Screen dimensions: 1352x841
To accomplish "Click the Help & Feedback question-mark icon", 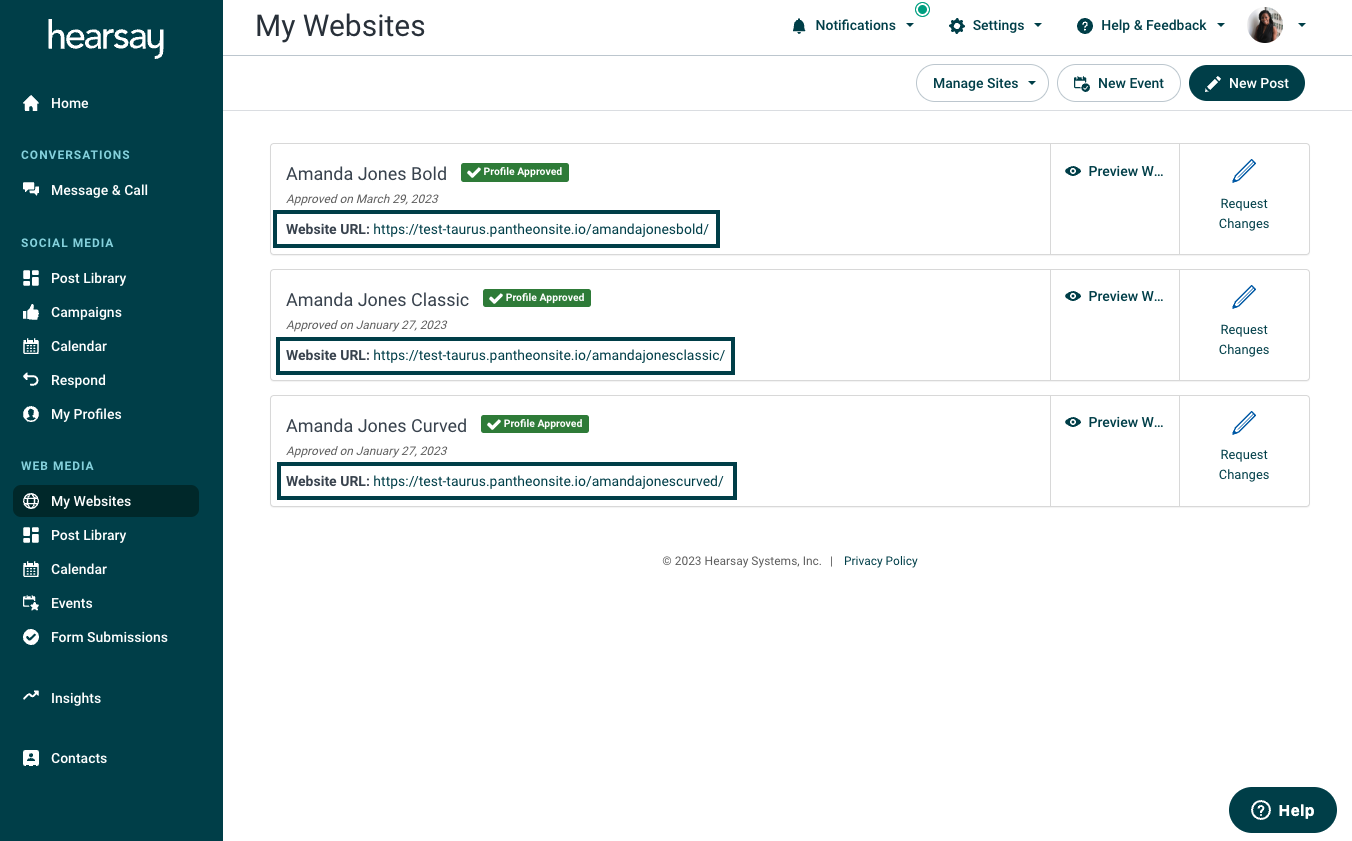I will point(1085,26).
